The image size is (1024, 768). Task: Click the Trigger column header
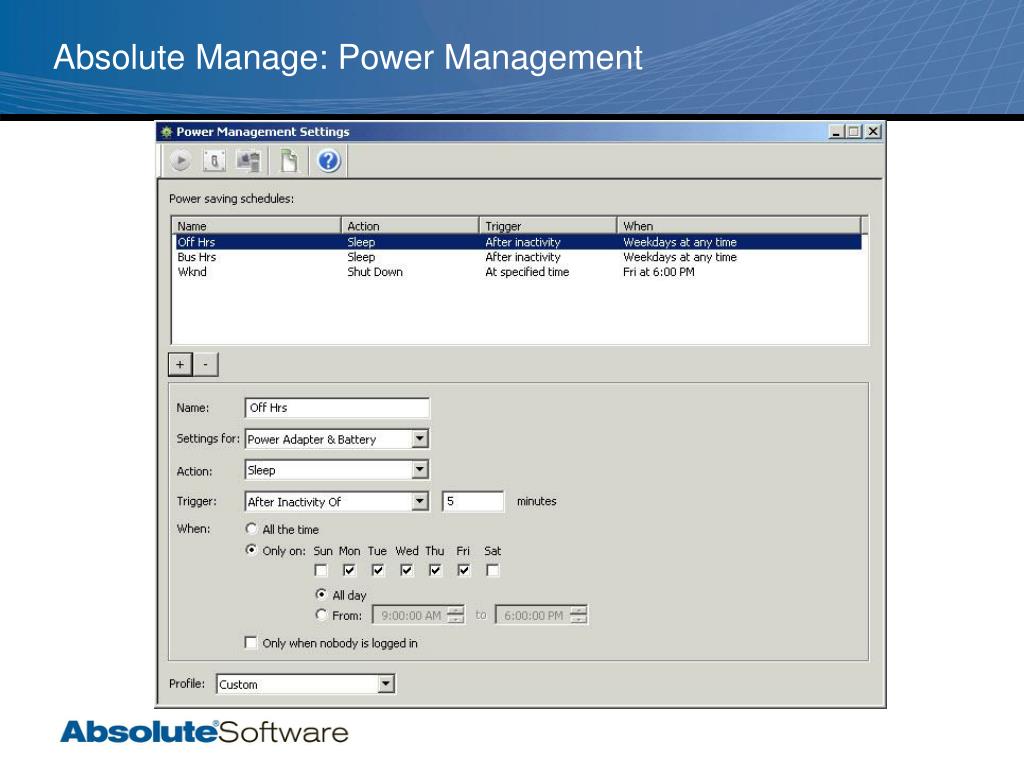pyautogui.click(x=548, y=226)
